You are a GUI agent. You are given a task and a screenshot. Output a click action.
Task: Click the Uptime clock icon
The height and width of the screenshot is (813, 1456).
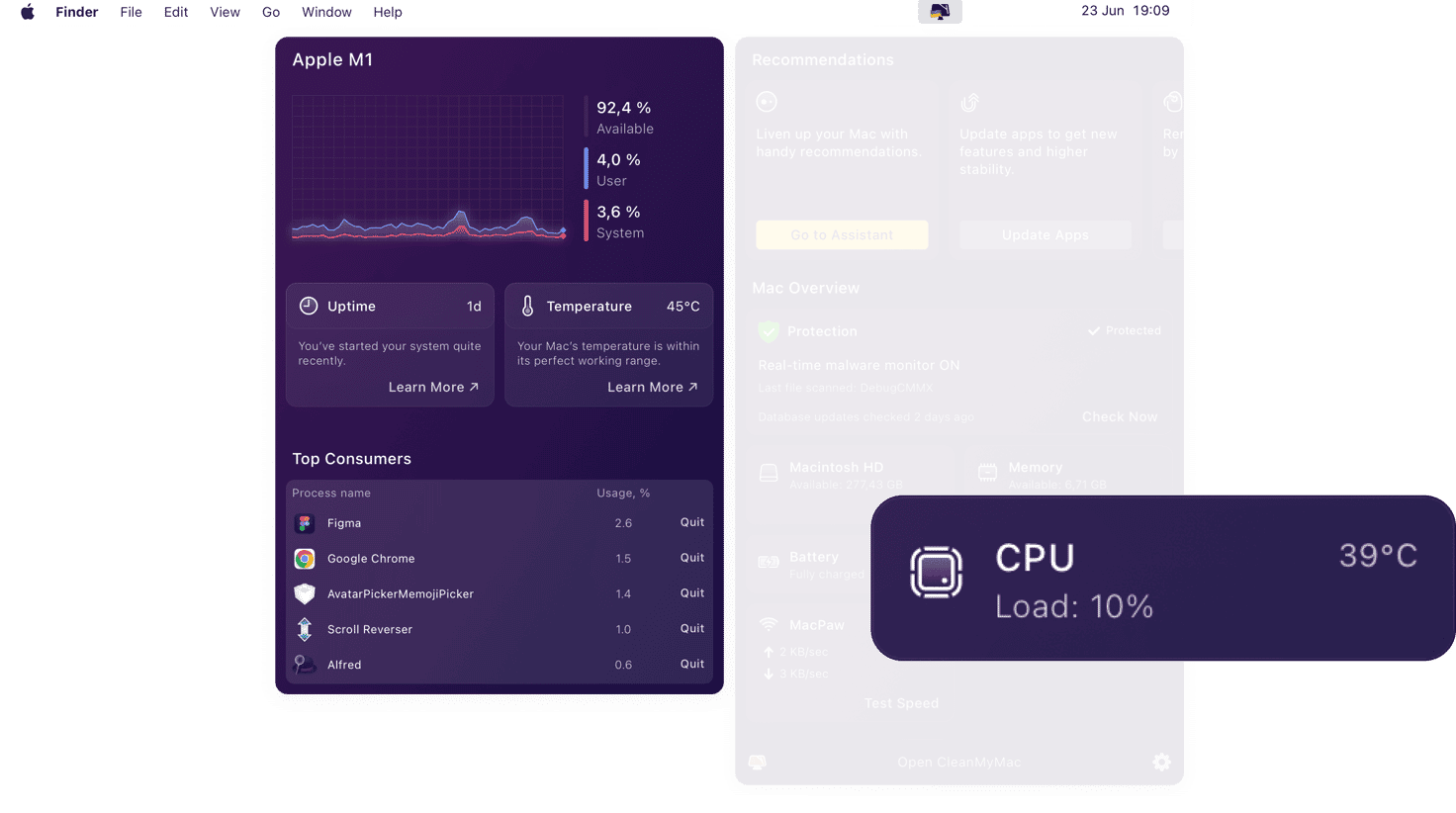(x=309, y=306)
